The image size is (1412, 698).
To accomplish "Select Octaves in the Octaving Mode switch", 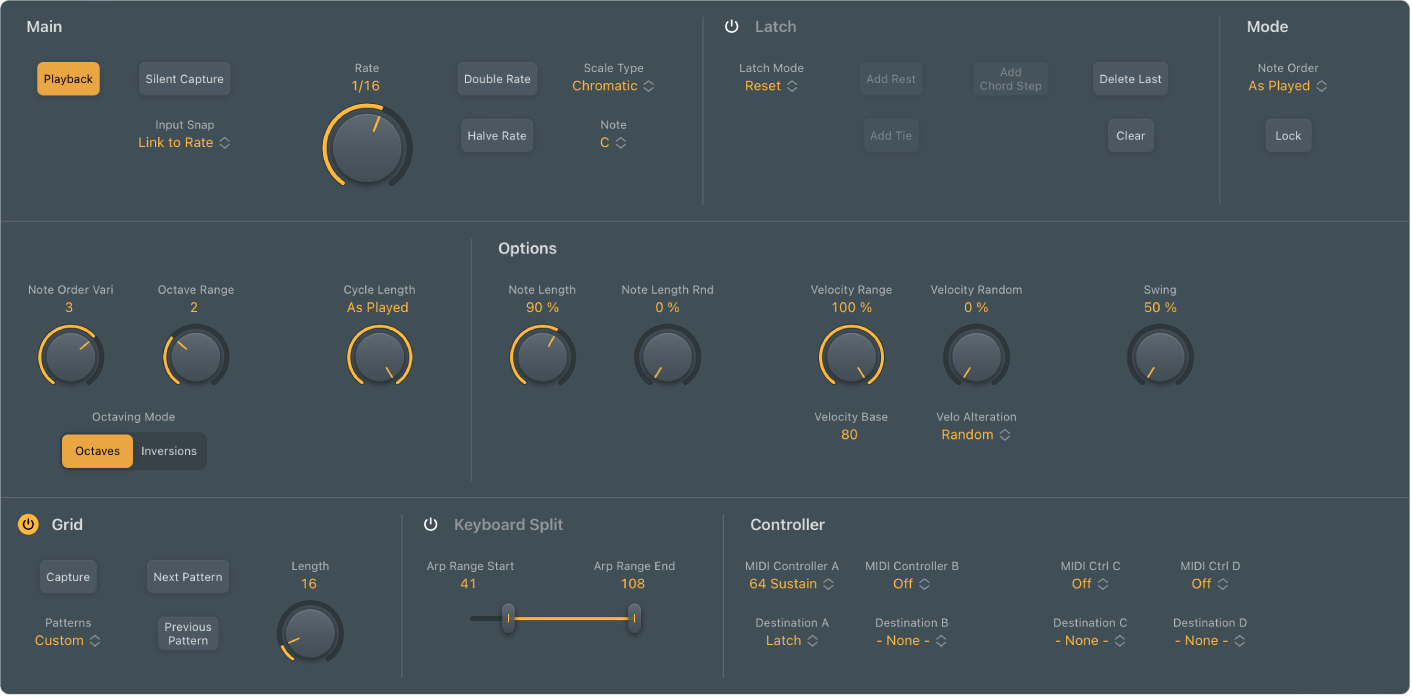I will pos(97,451).
